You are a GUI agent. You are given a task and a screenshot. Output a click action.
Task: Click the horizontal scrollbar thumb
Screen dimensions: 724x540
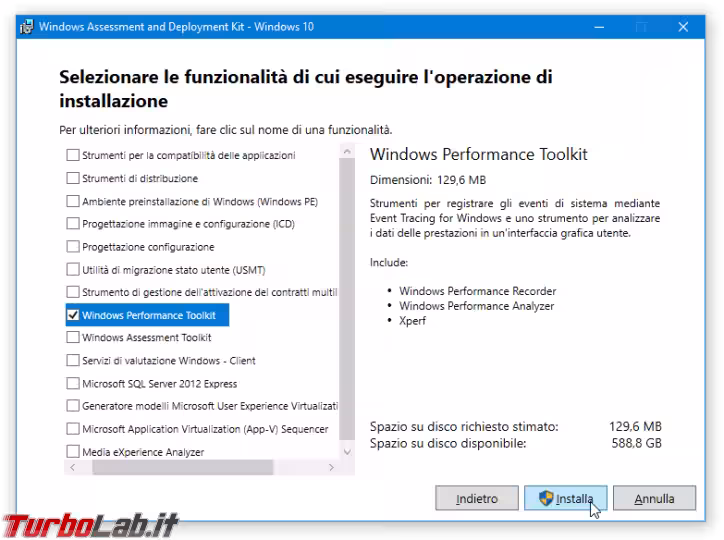pos(182,467)
